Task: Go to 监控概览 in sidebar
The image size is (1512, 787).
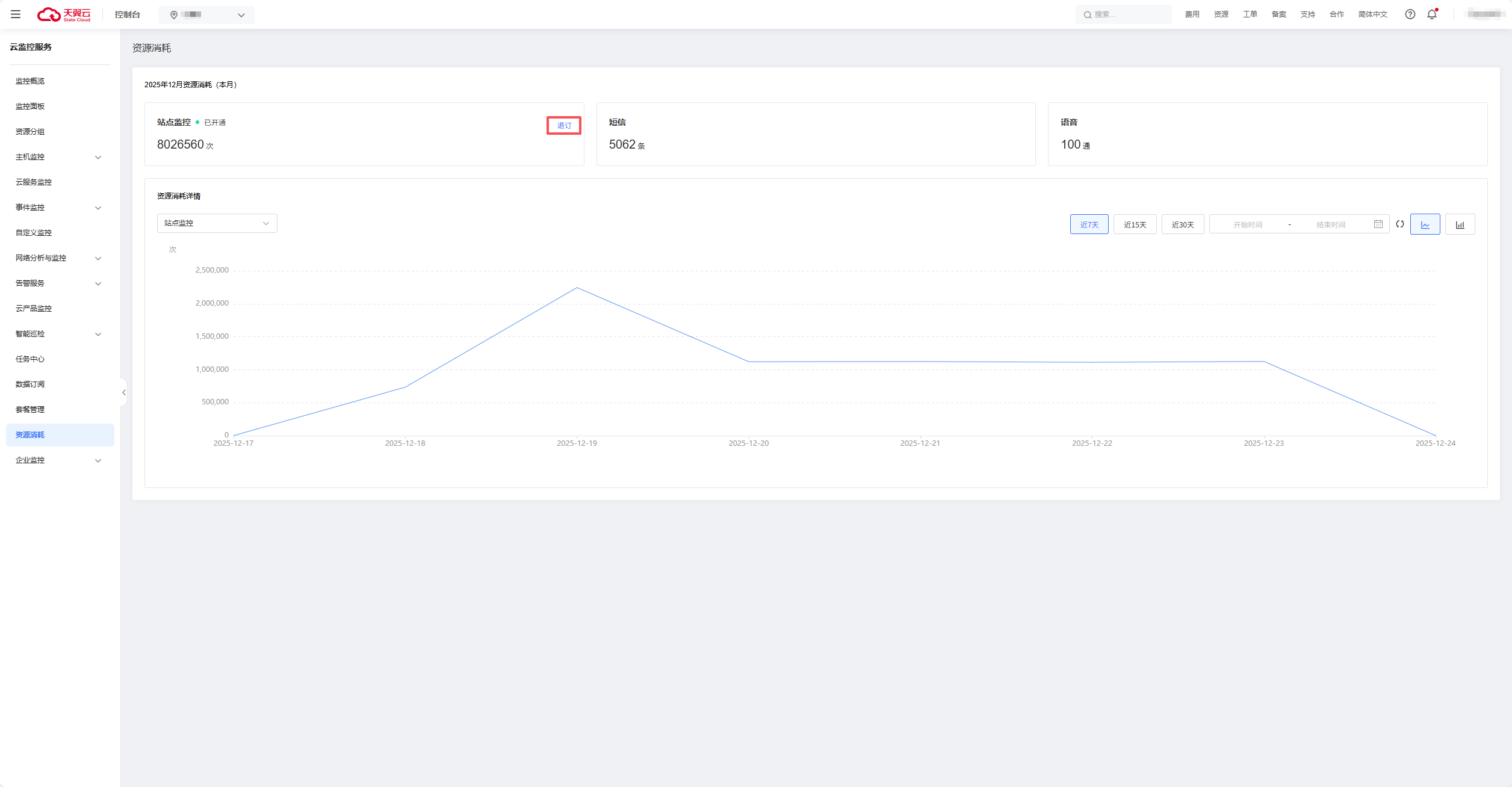Action: [30, 81]
